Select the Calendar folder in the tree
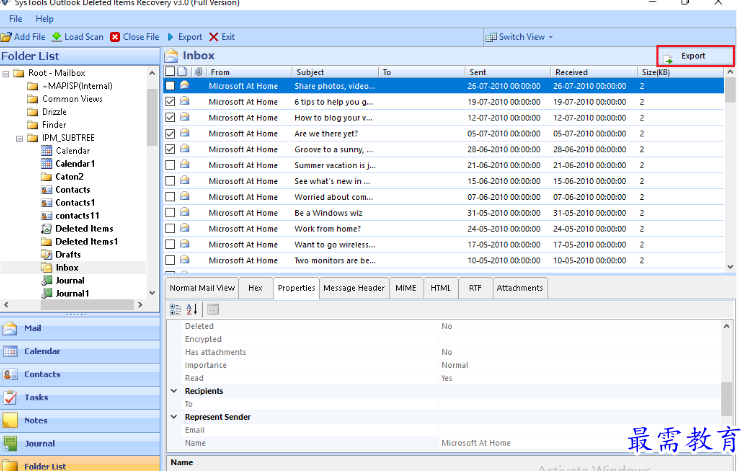 73,150
